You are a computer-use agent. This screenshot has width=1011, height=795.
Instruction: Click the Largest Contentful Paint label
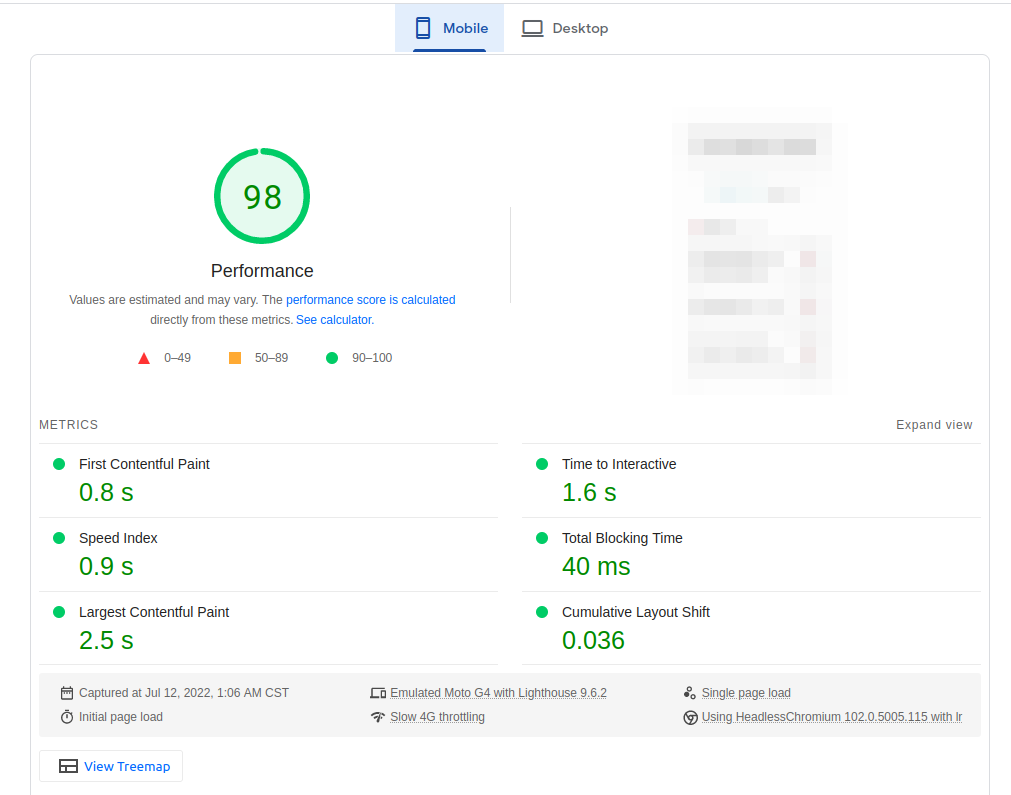pyautogui.click(x=154, y=612)
